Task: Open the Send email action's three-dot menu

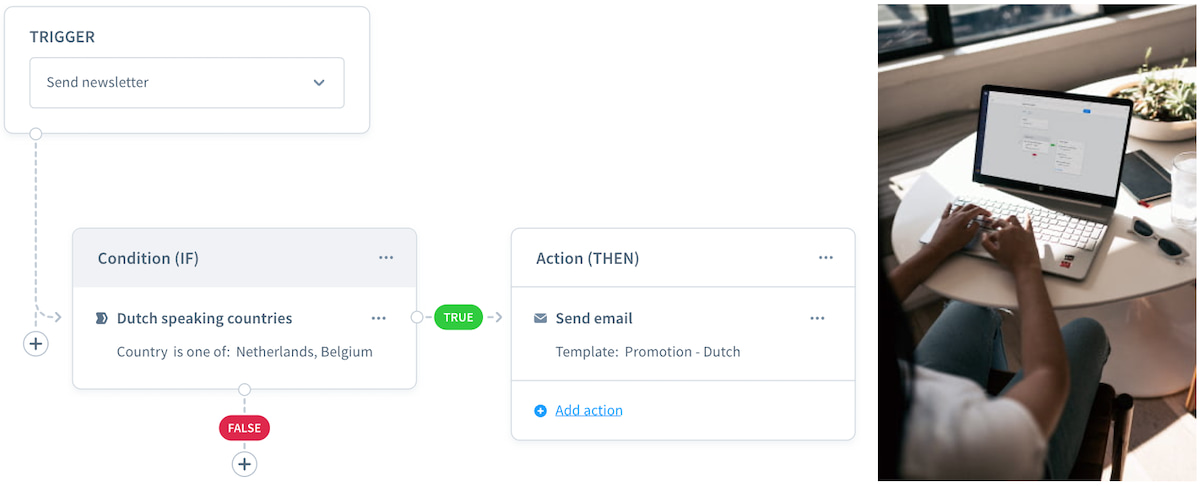Action: (x=817, y=319)
